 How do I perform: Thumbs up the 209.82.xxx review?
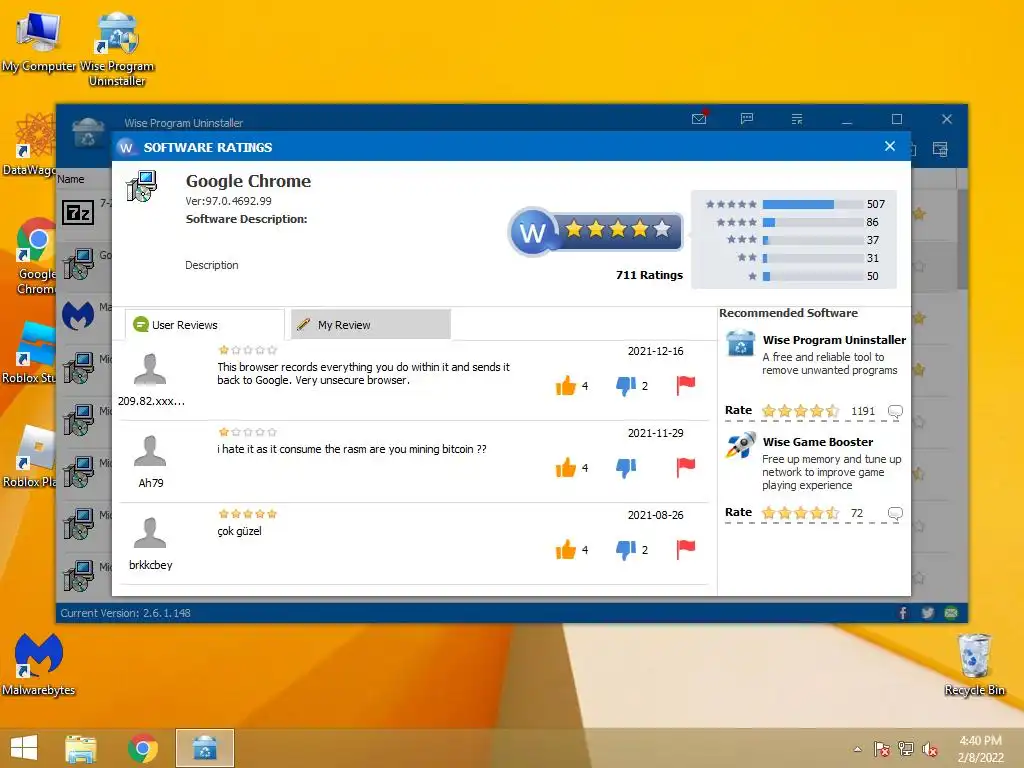tap(566, 386)
